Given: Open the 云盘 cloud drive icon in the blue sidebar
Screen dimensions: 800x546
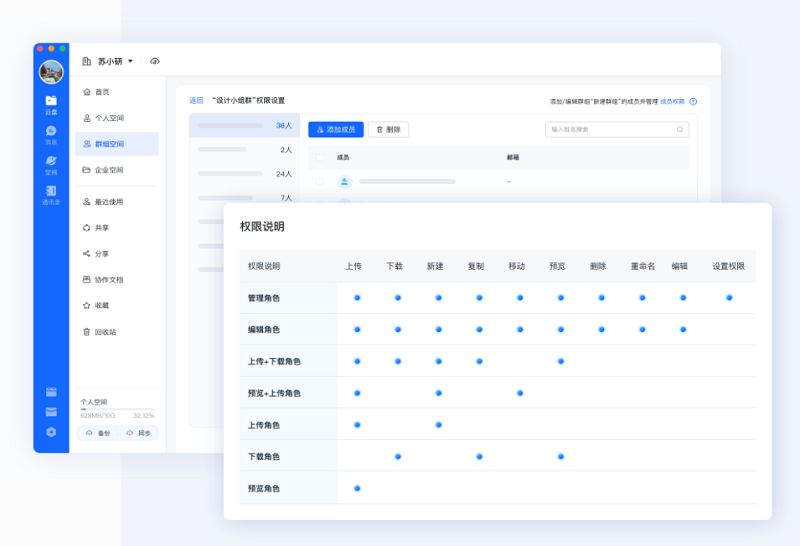Looking at the screenshot, I should 51,105.
